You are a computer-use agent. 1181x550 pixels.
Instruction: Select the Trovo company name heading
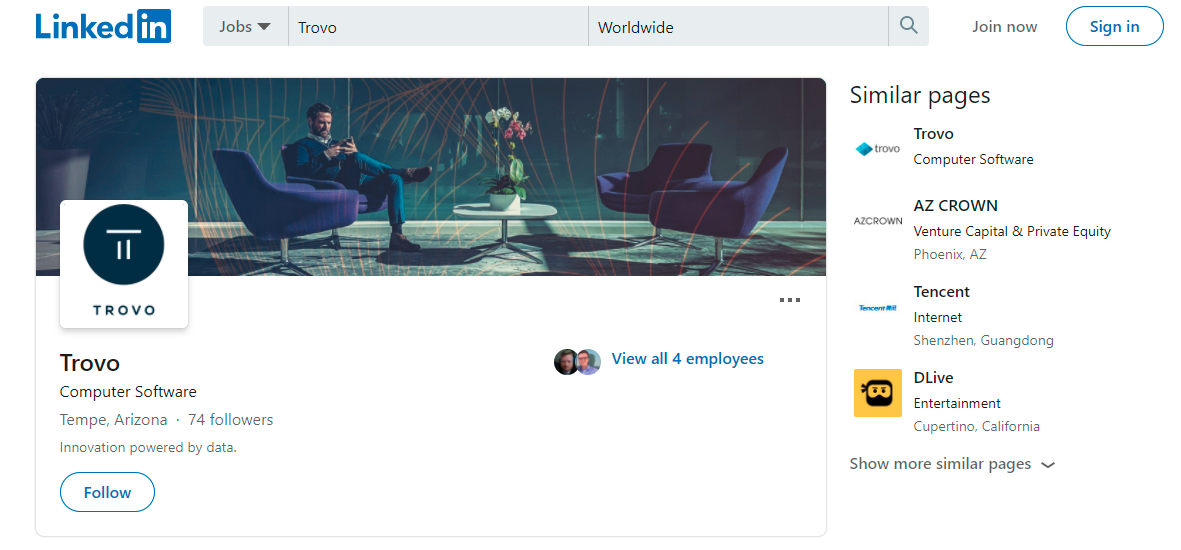pos(90,363)
